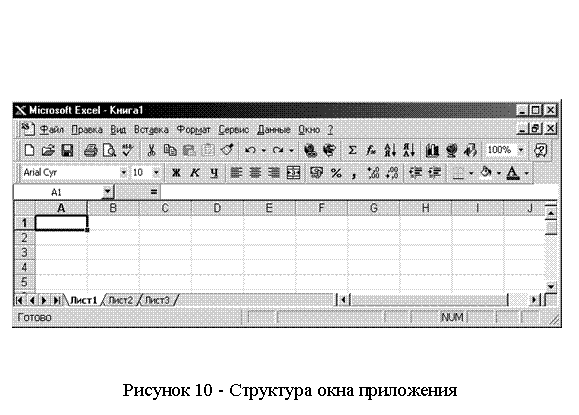
Task: Apply fill color paint bucket
Action: tap(486, 172)
